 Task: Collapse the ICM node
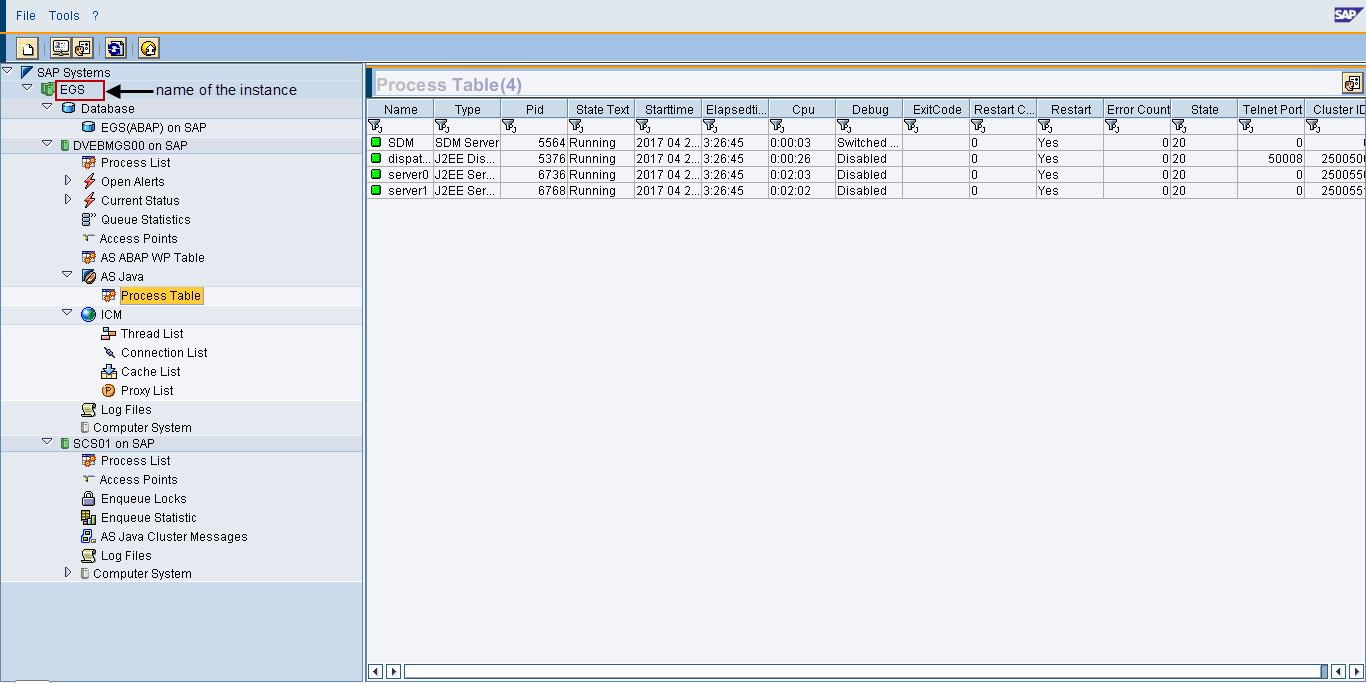pyautogui.click(x=67, y=313)
